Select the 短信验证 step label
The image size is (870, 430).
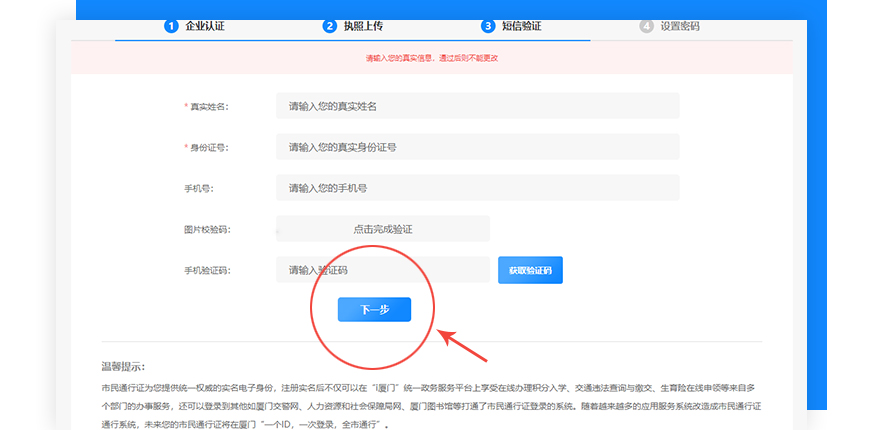(522, 26)
